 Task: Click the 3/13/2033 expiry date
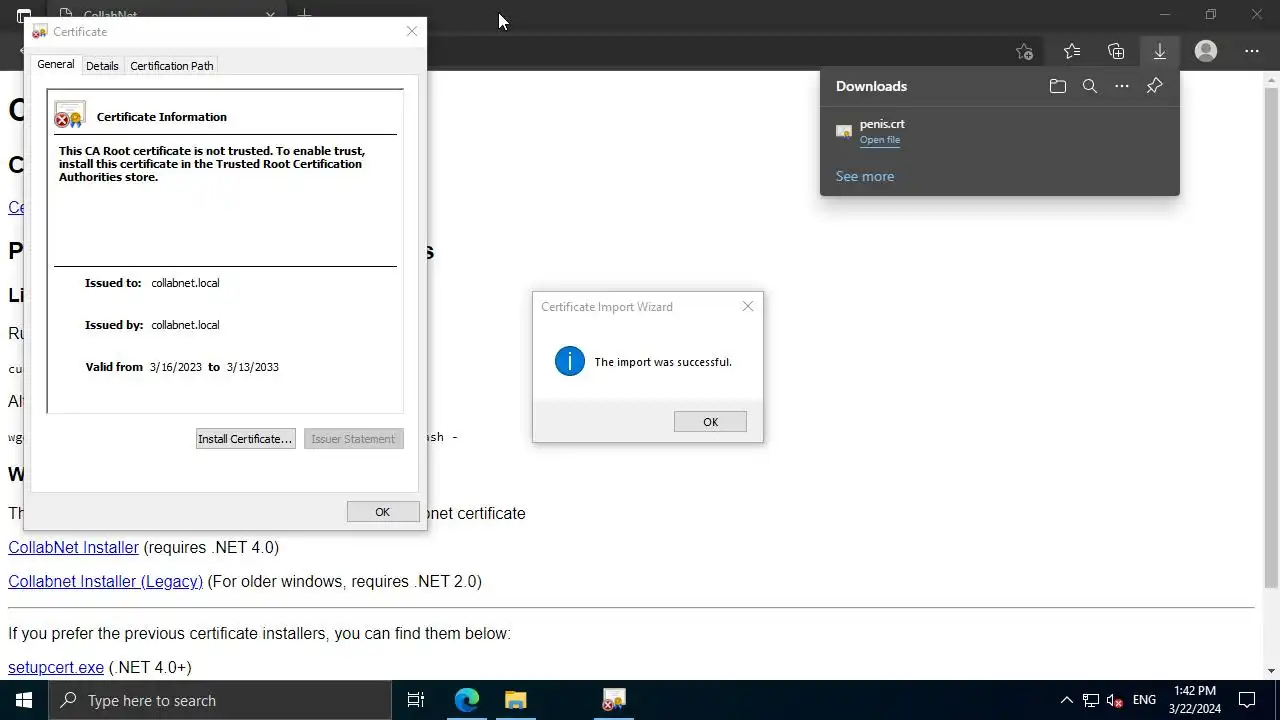[253, 367]
